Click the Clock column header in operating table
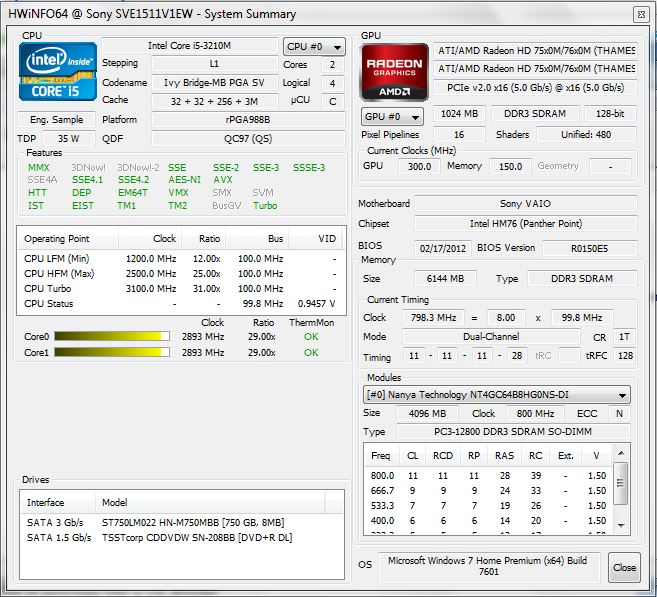Screen dimensions: 657x597 pyautogui.click(x=150, y=239)
